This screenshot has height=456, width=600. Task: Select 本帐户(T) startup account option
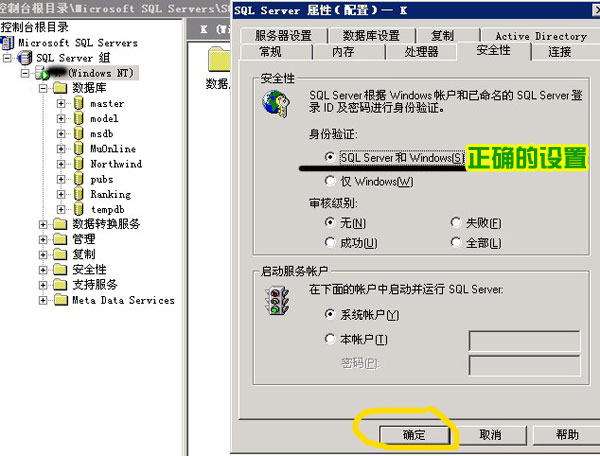coord(330,339)
